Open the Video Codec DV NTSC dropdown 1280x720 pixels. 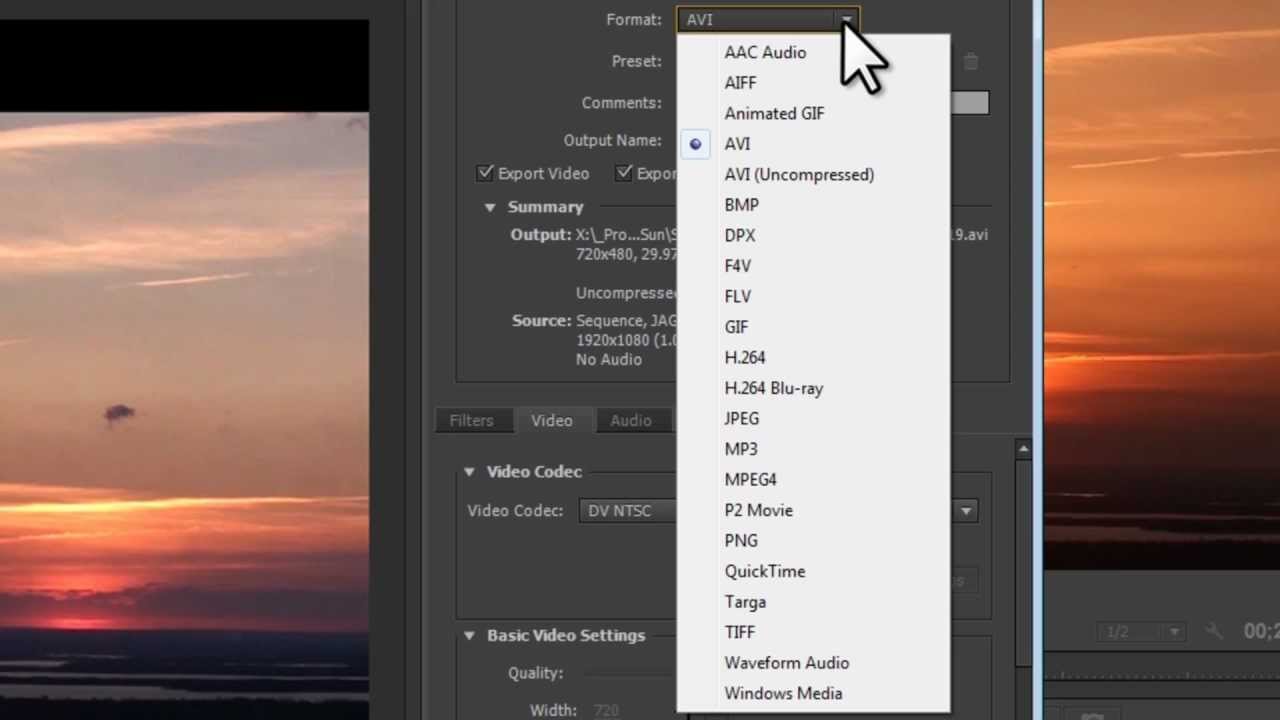pyautogui.click(x=777, y=511)
